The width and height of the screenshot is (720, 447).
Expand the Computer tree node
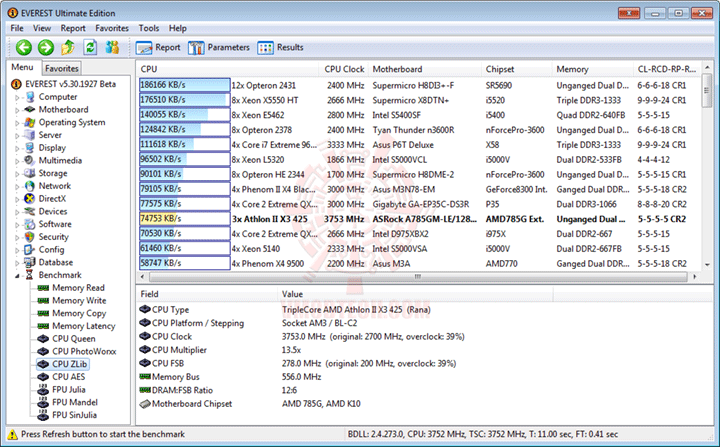point(17,97)
